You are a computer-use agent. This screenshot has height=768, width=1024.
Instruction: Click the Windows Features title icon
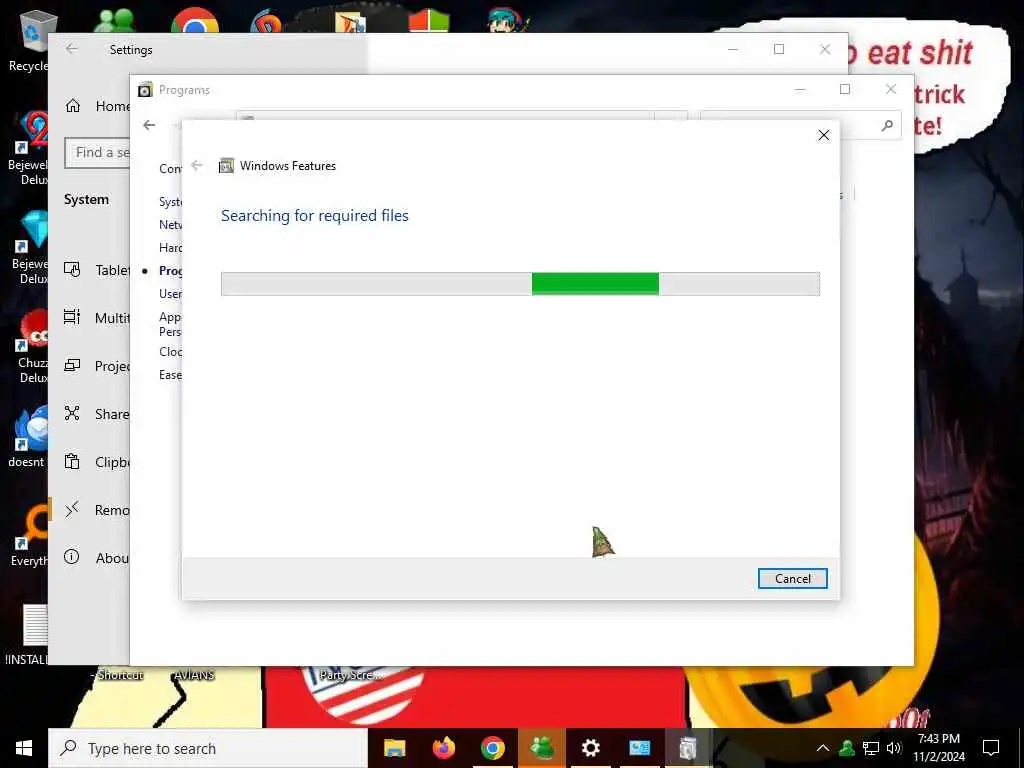pos(226,166)
